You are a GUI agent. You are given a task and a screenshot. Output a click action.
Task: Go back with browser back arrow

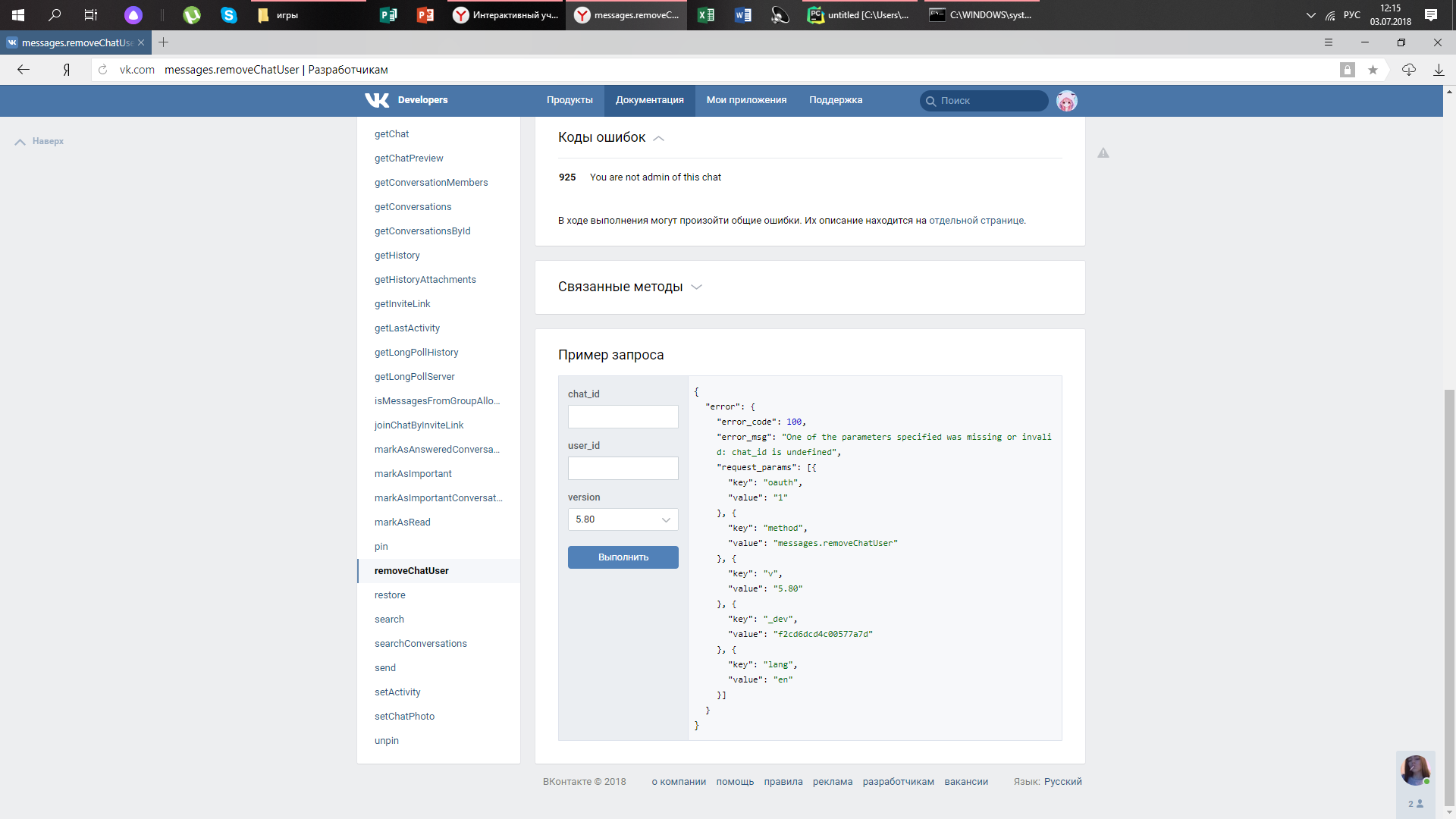click(24, 70)
